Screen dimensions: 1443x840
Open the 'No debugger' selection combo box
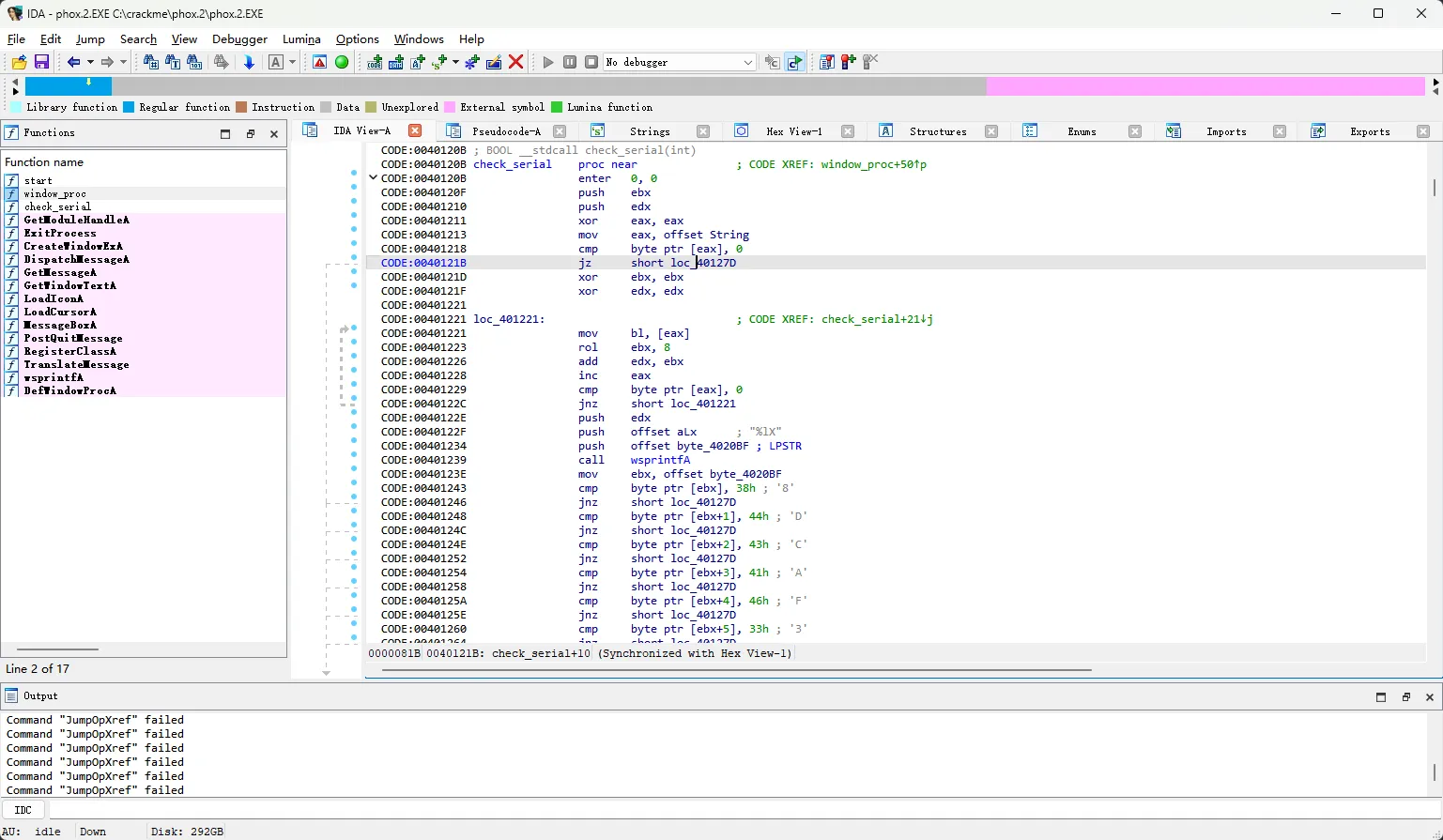point(680,62)
